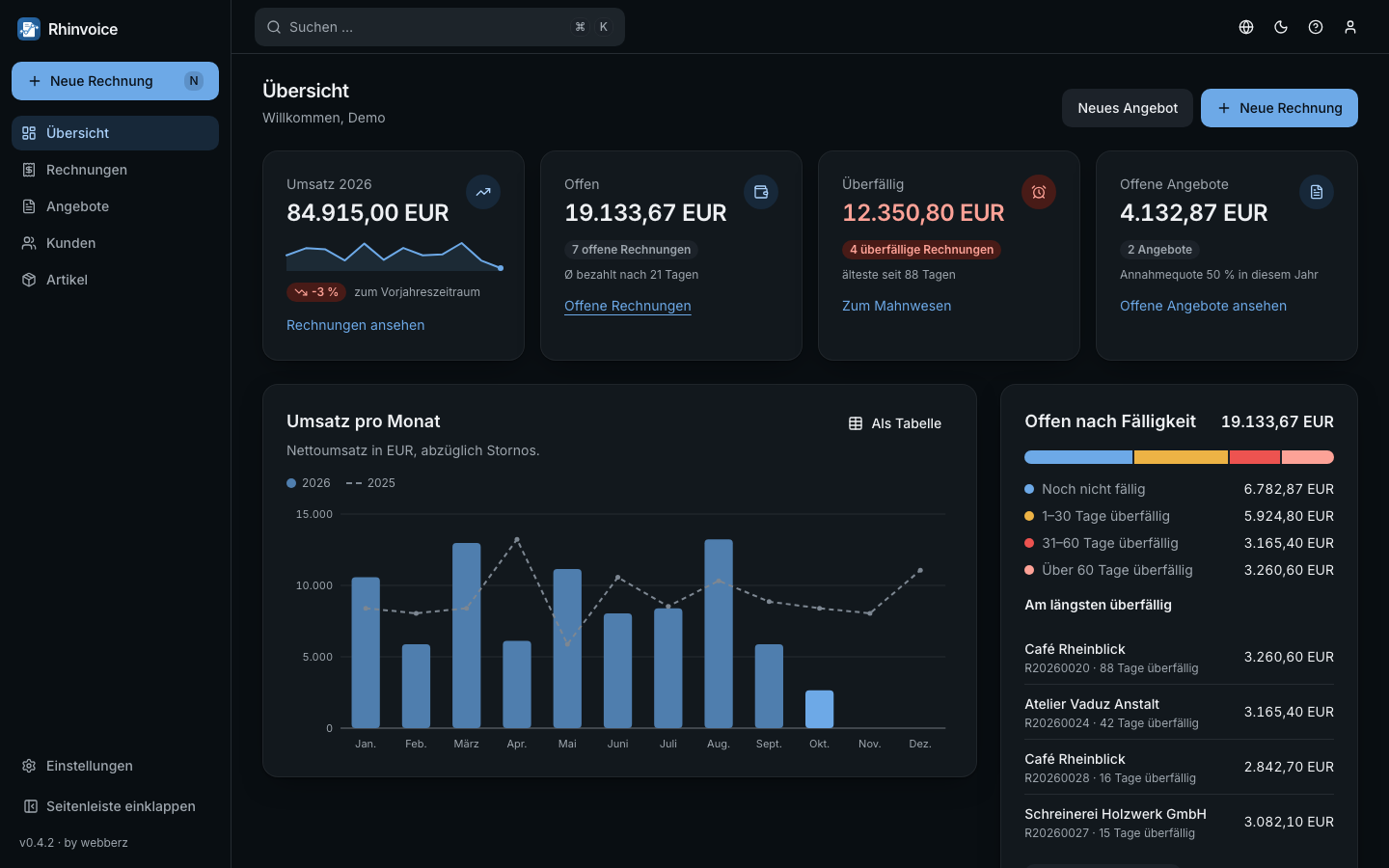Click the August bar in the chart
Image resolution: width=1389 pixels, height=868 pixels.
coord(719,634)
